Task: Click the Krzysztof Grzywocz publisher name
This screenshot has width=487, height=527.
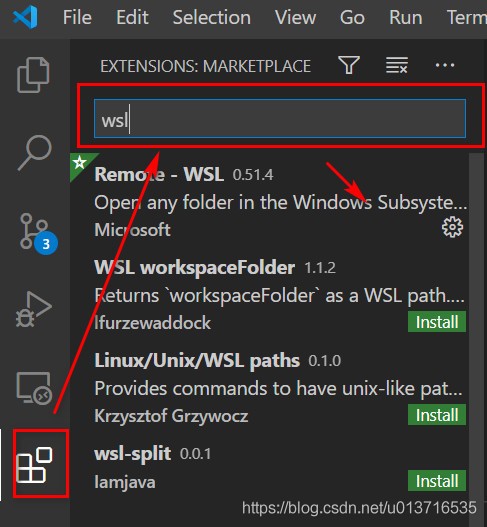Action: [171, 416]
